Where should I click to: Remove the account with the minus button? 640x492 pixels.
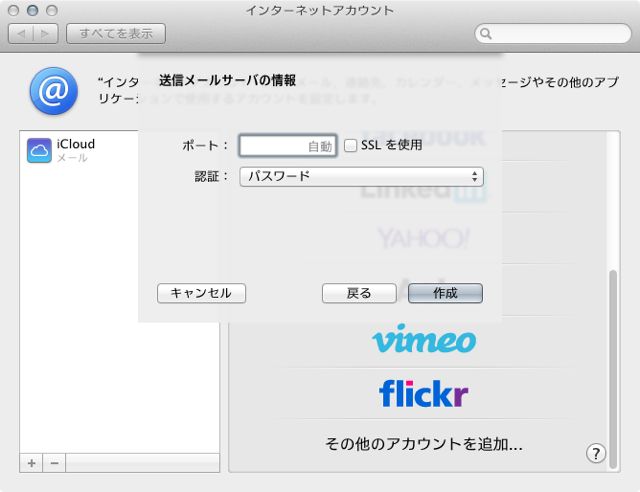coord(54,463)
